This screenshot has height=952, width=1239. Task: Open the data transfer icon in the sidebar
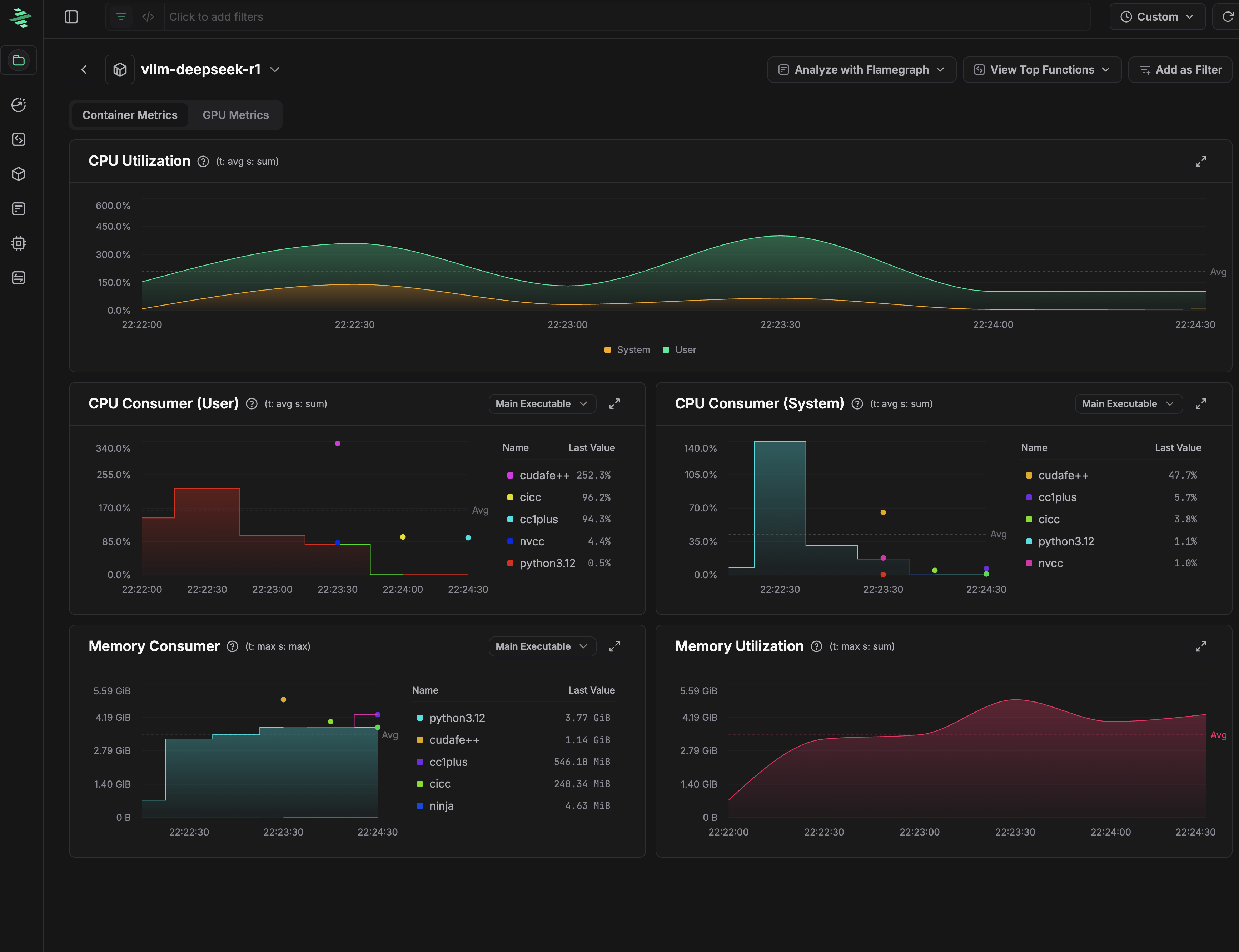pos(19,278)
